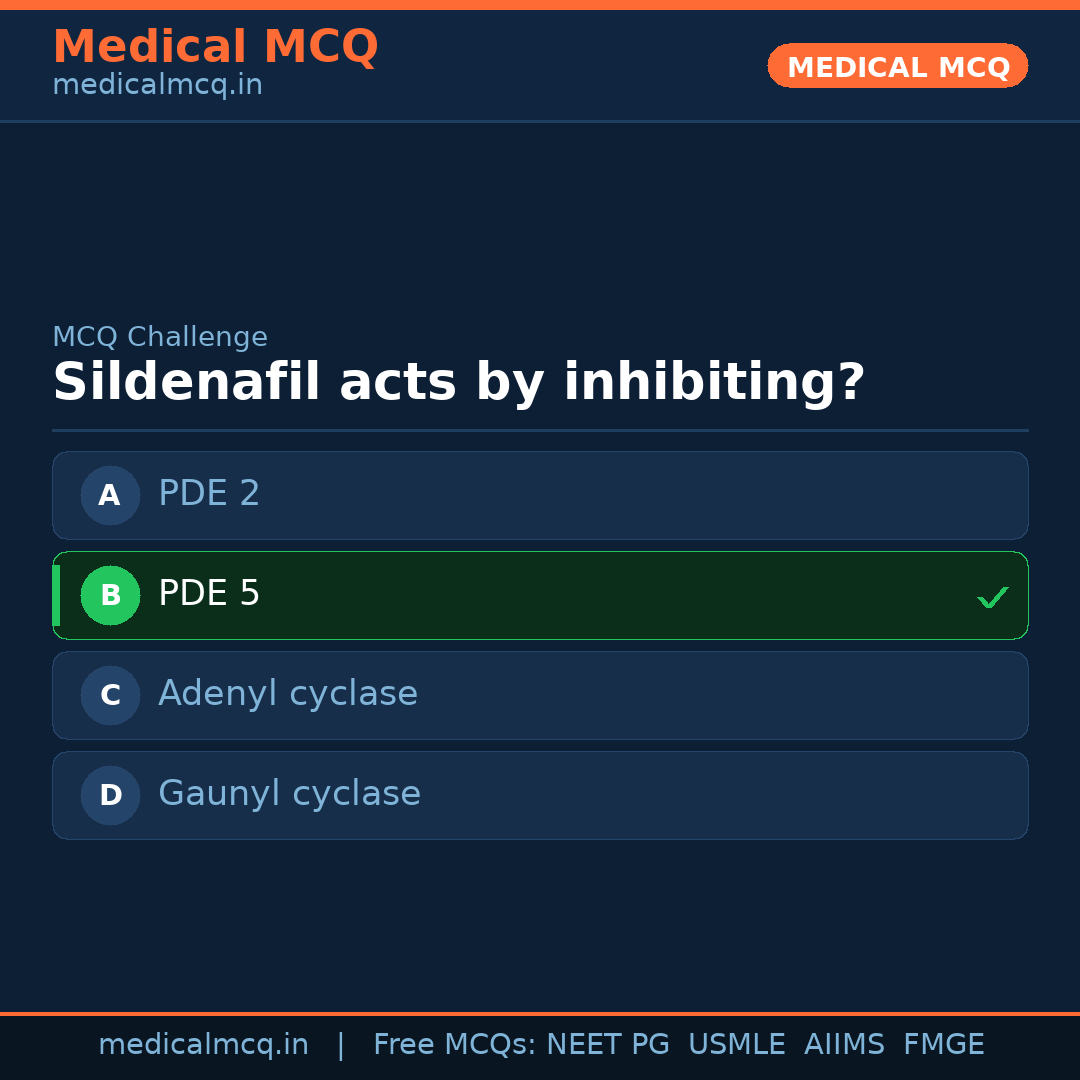
Task: Select the PDE 2 answer text
Action: [x=209, y=494]
